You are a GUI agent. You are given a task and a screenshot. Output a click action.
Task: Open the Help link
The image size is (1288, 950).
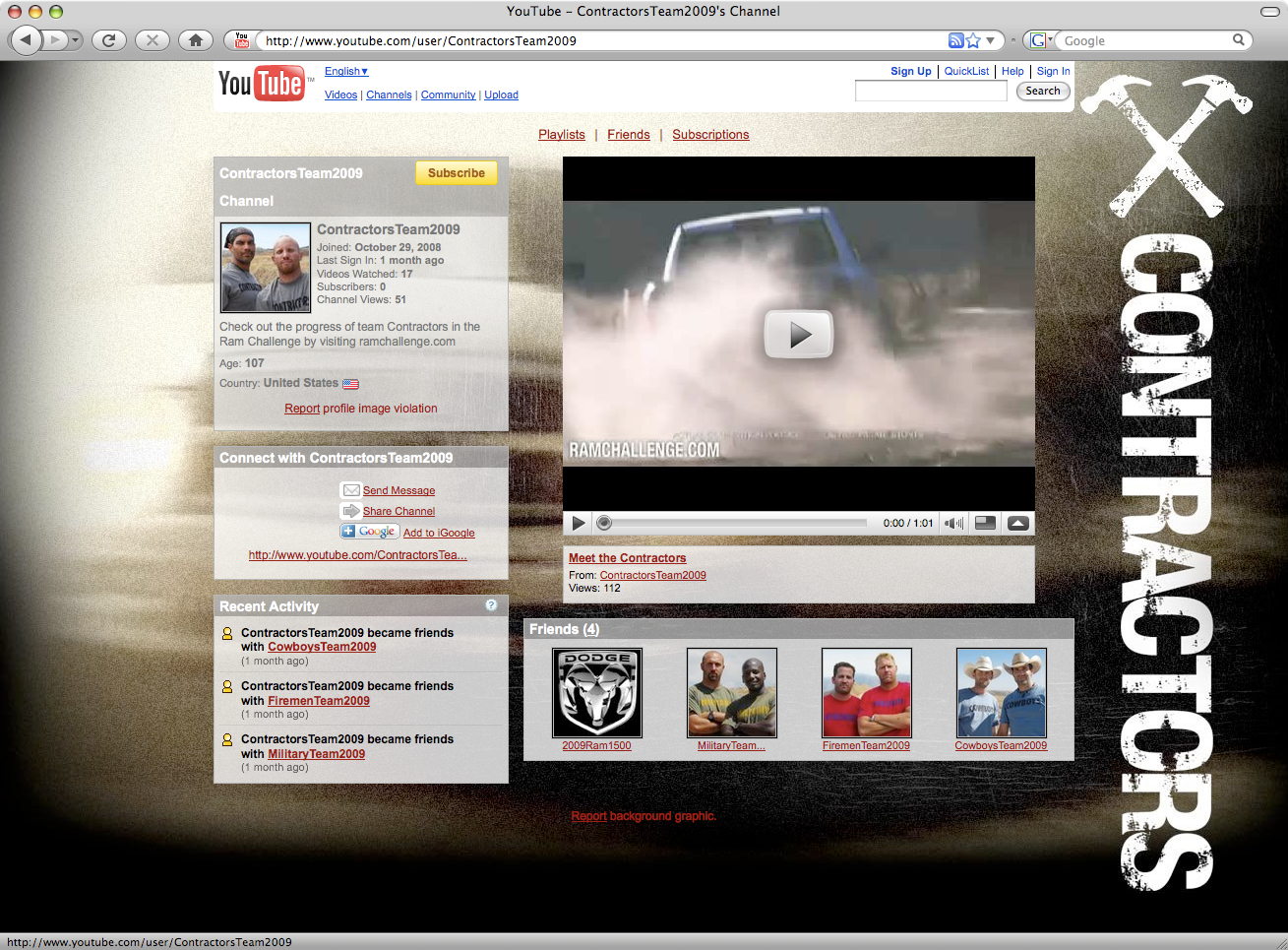[1012, 71]
